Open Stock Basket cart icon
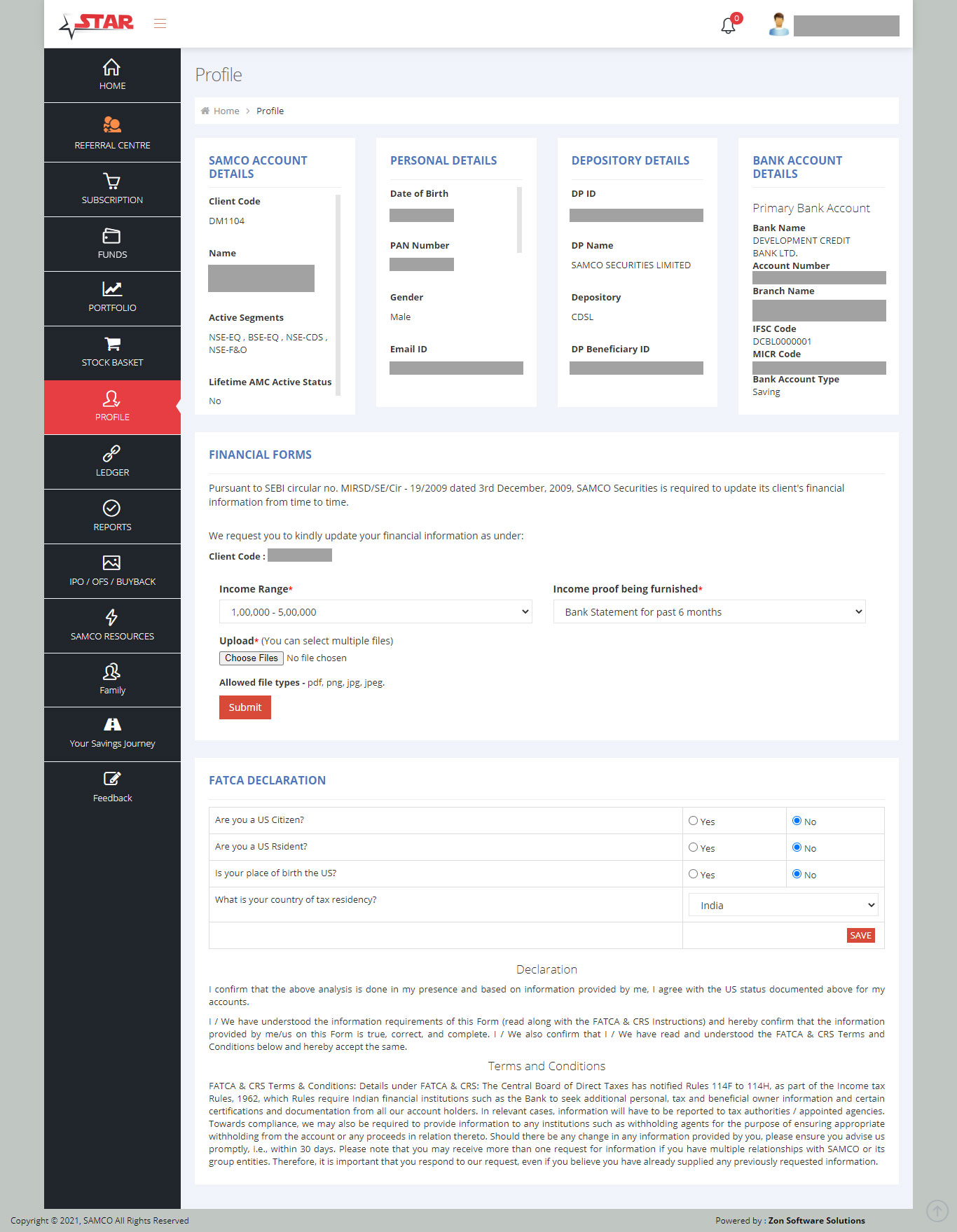The width and height of the screenshot is (957, 1232). (112, 344)
